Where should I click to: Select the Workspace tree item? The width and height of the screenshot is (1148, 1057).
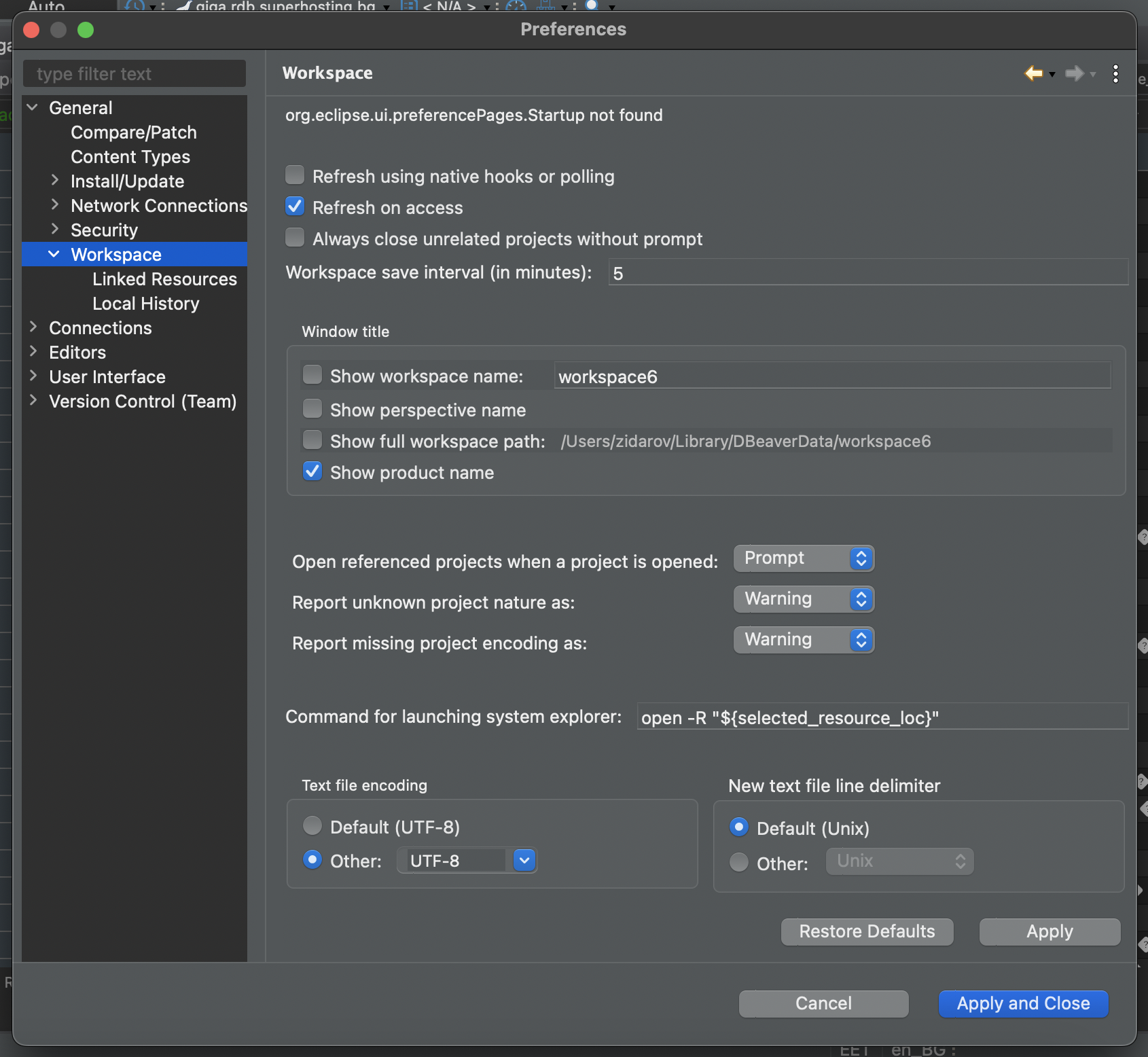tap(134, 255)
